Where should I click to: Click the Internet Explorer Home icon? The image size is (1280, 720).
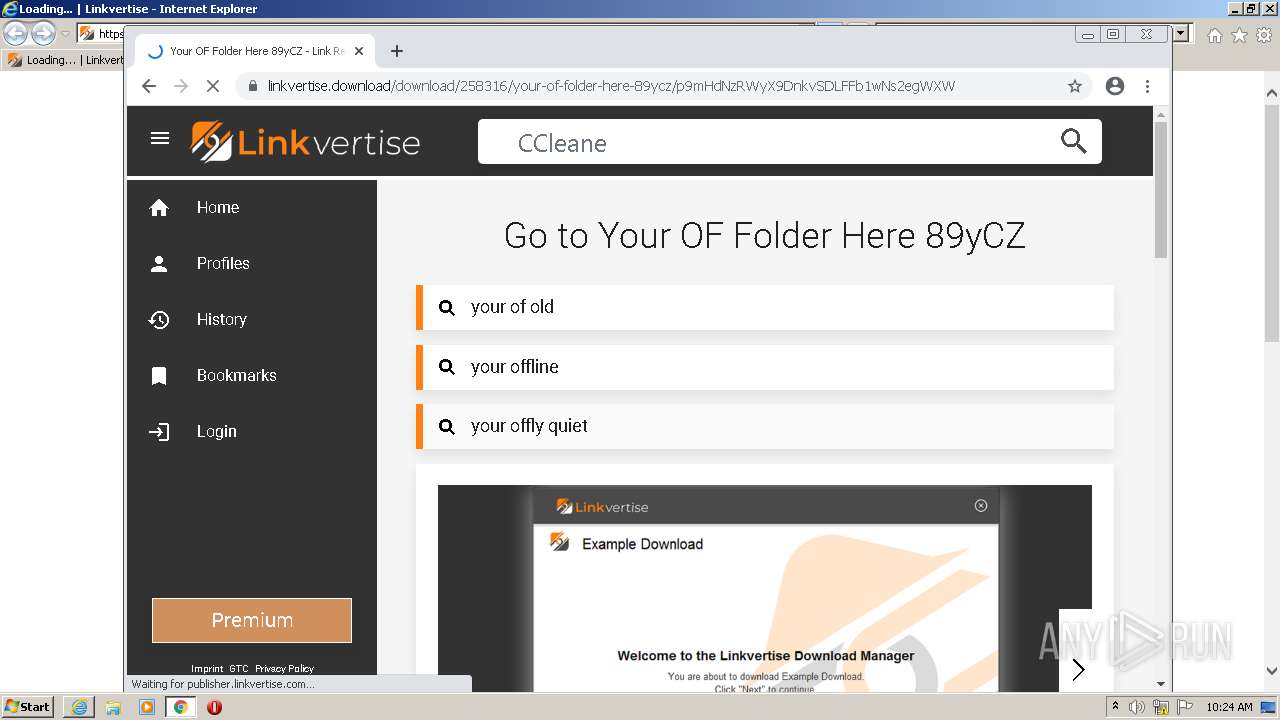point(1214,35)
